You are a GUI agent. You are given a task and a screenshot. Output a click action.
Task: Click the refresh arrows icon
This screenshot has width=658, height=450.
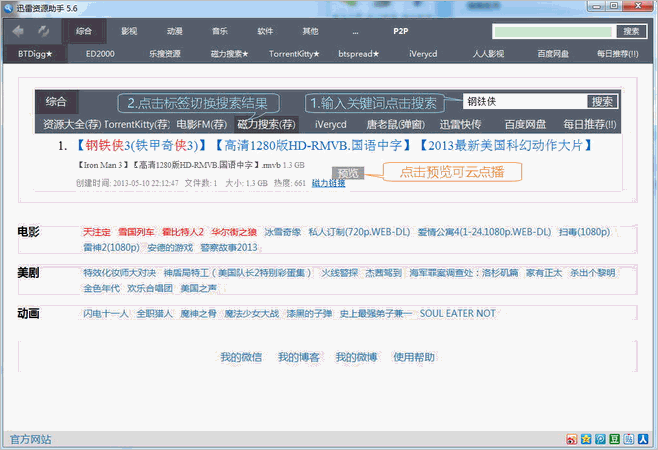click(43, 31)
